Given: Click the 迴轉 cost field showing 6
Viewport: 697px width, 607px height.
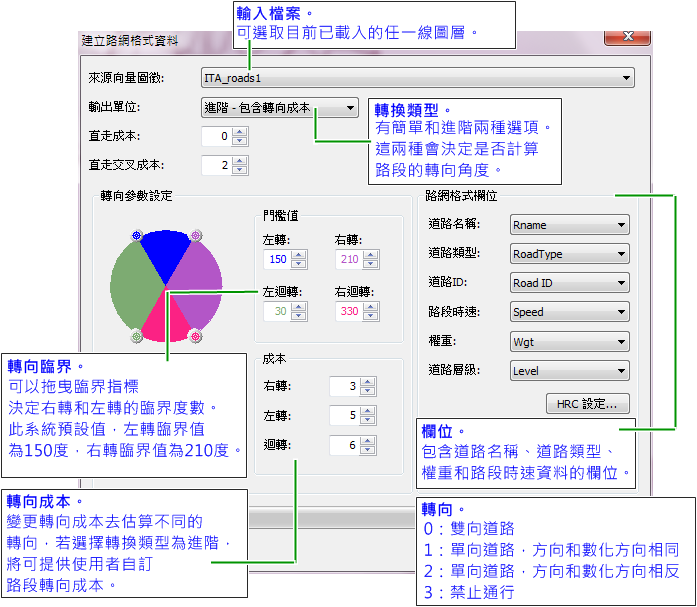Looking at the screenshot, I should (x=345, y=445).
